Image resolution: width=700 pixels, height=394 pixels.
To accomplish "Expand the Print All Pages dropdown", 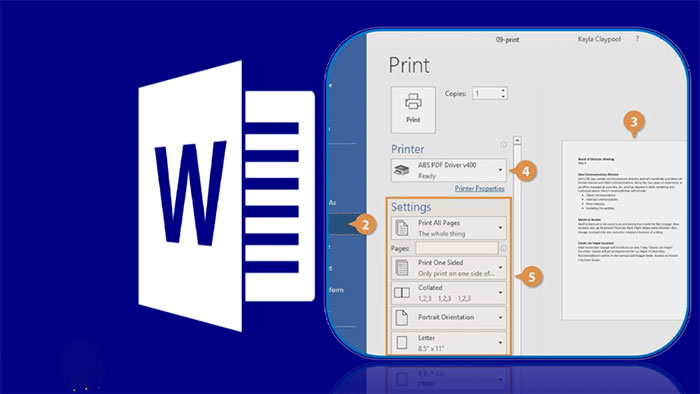I will (449, 228).
